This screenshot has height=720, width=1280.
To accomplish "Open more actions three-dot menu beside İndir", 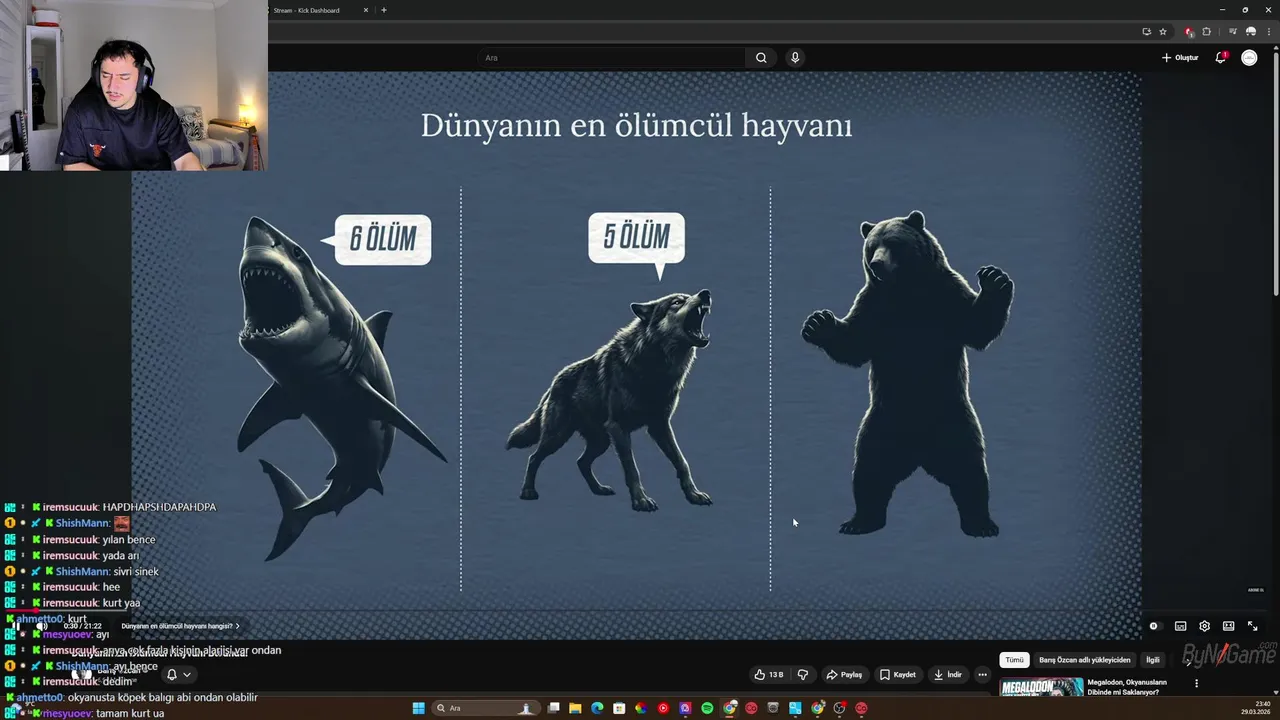I will tap(982, 675).
